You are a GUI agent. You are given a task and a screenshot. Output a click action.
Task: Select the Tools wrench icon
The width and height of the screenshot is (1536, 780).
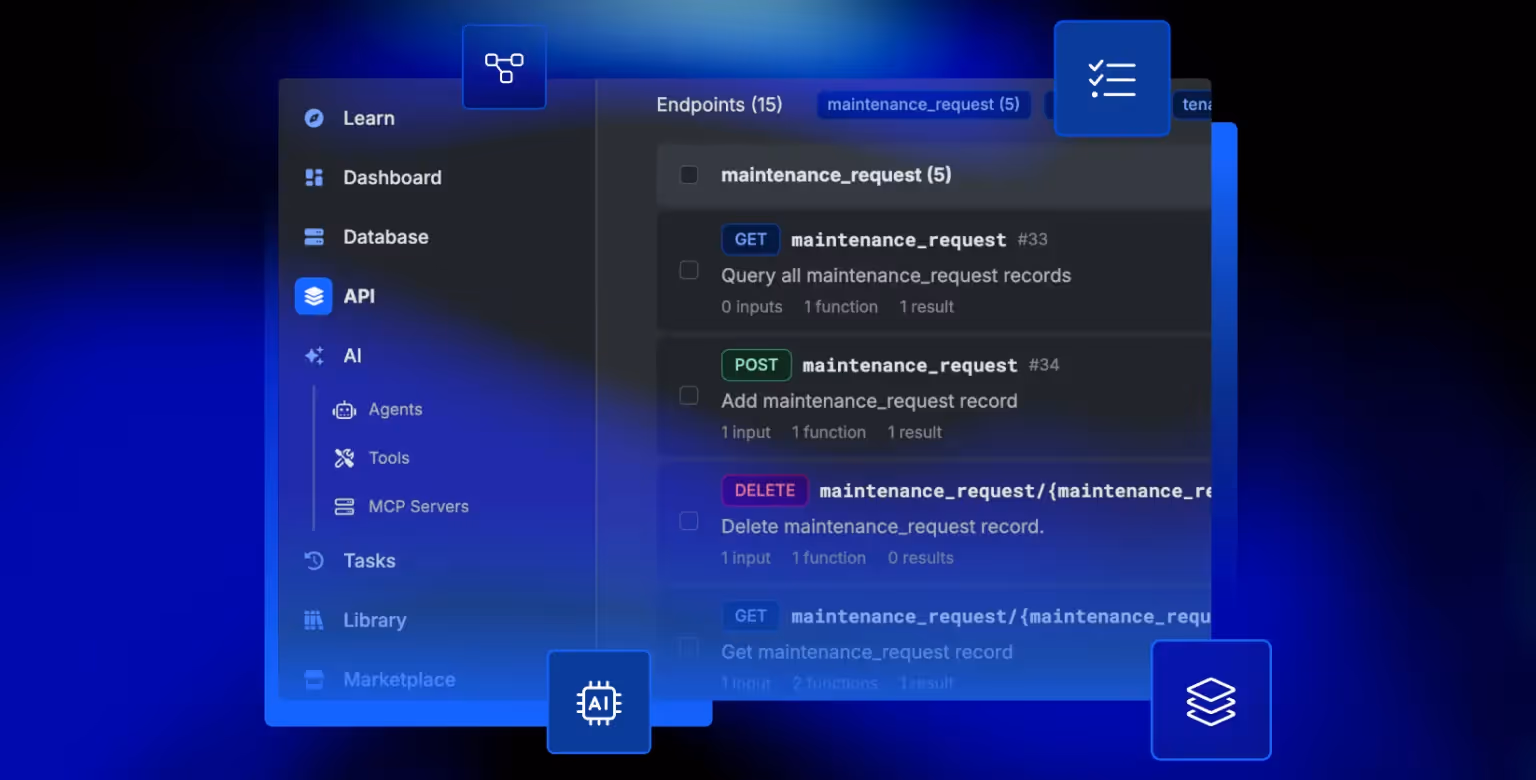tap(344, 457)
